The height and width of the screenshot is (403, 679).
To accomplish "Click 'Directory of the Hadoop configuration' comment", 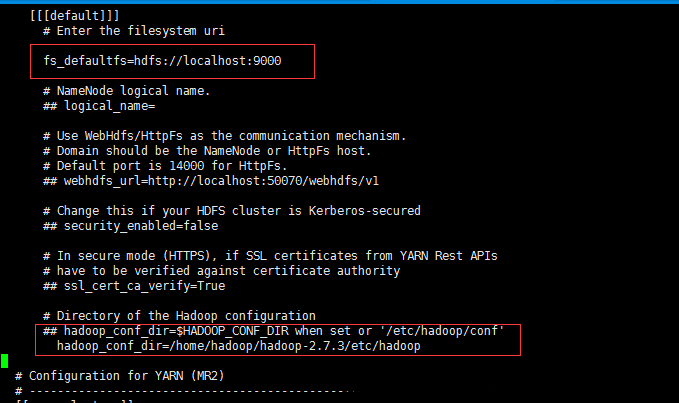I will [180, 315].
